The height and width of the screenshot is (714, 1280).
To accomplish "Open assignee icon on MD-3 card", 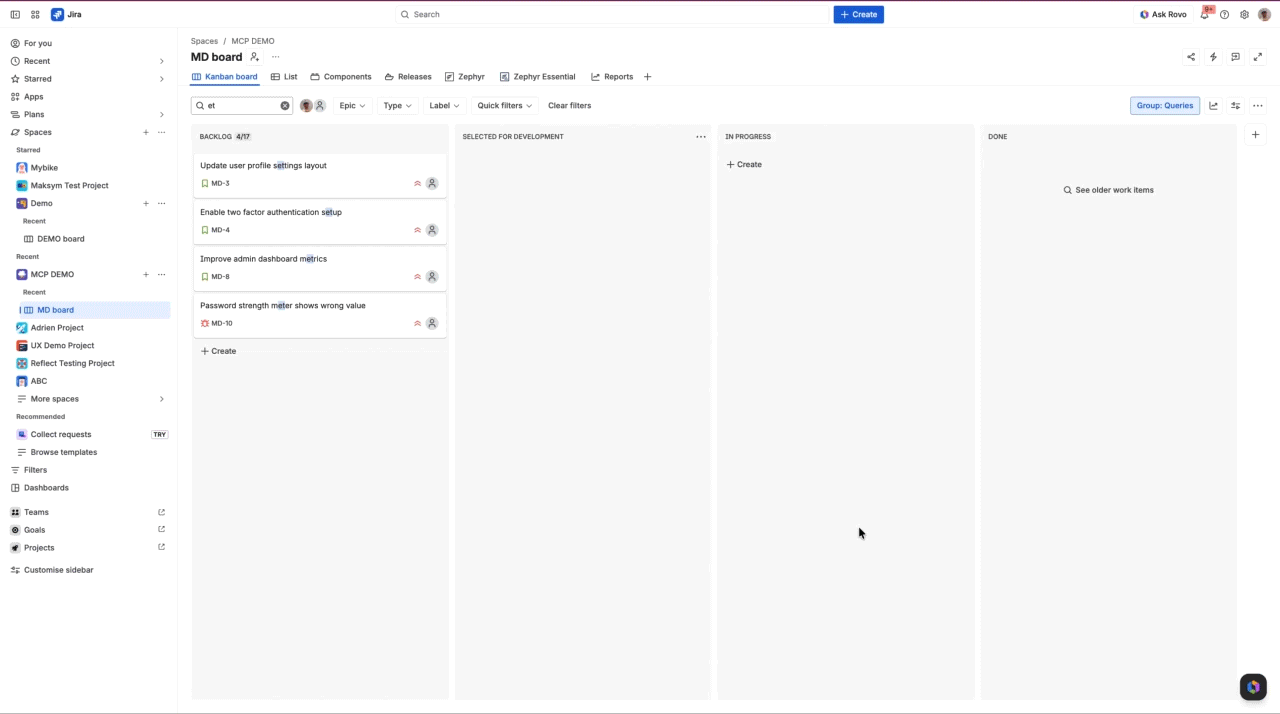I will [x=432, y=184].
